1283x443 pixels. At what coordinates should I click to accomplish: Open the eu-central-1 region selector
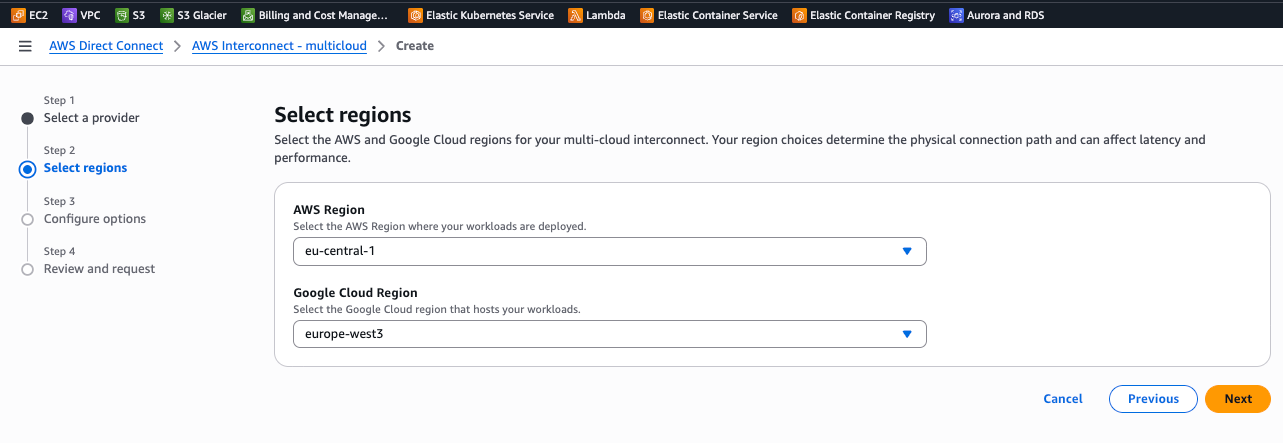point(608,251)
